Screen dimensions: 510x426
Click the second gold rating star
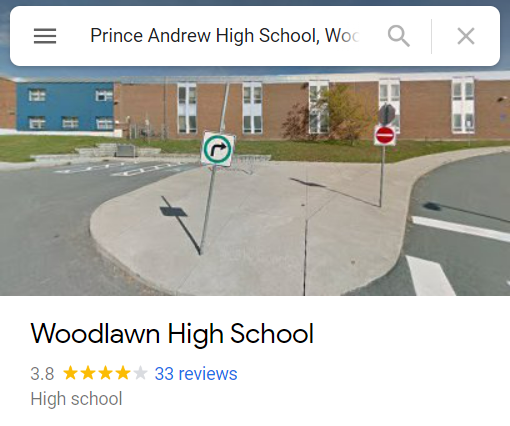pos(88,373)
